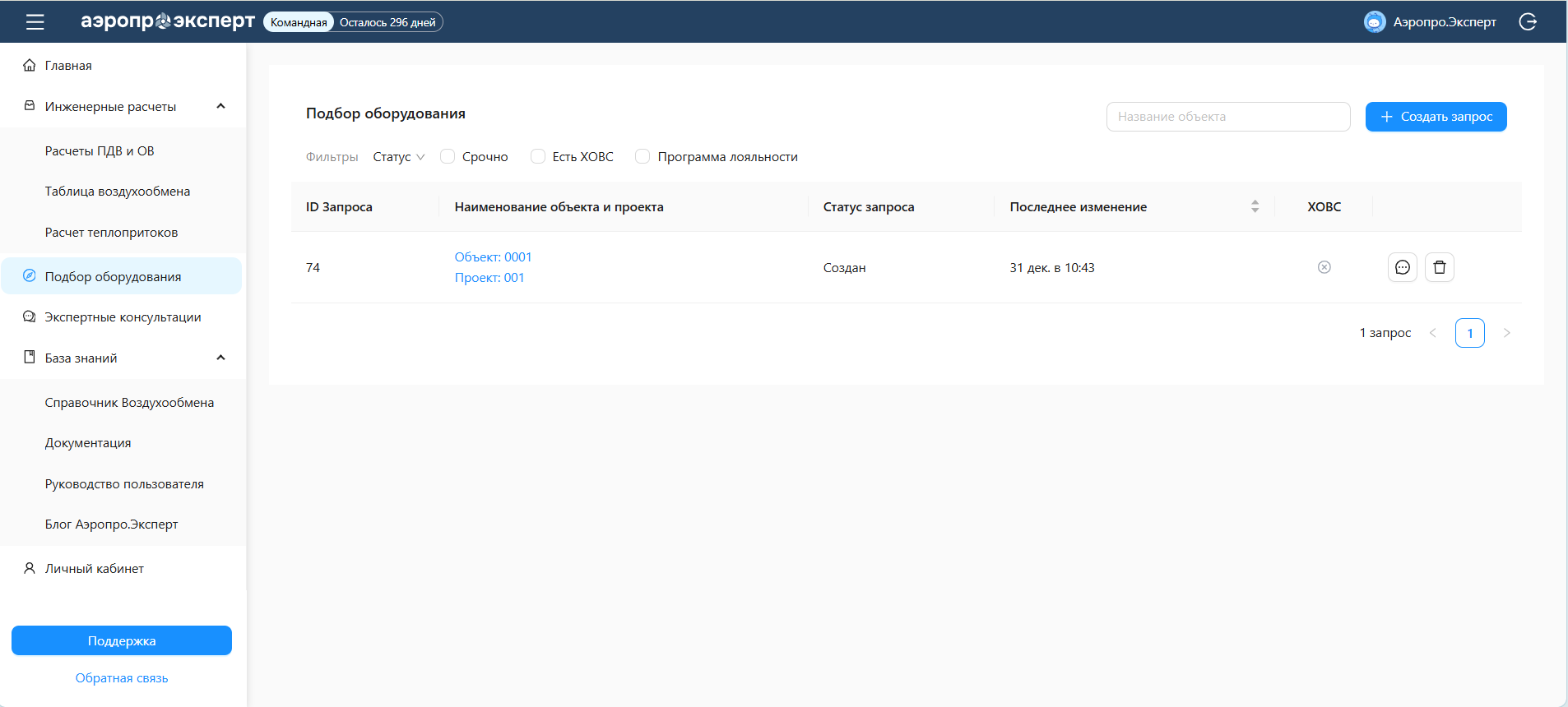Enable the Срочно filter checkbox
This screenshot has width=1568, height=707.
coord(448,156)
